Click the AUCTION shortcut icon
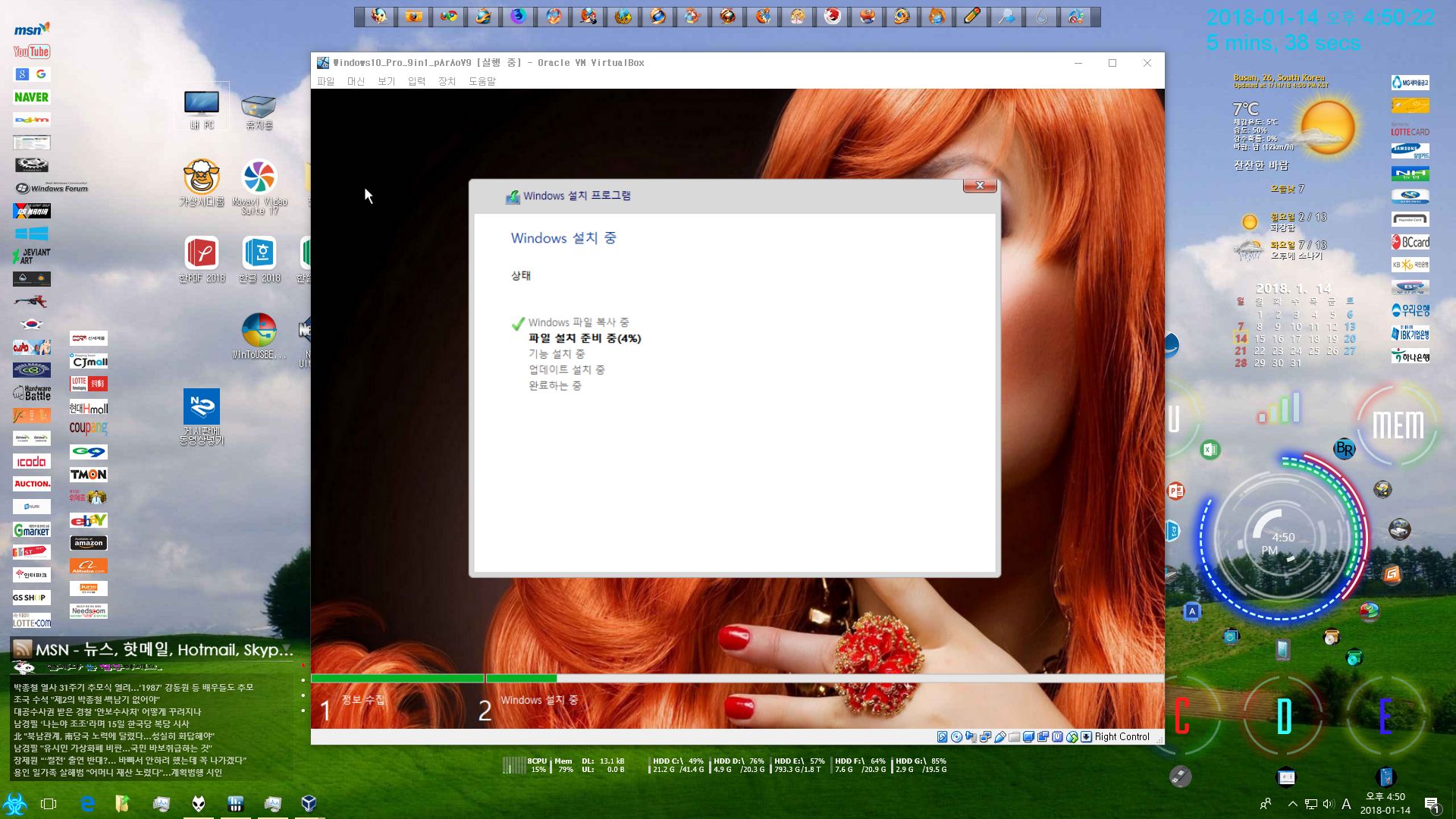The height and width of the screenshot is (819, 1456). pyautogui.click(x=32, y=484)
